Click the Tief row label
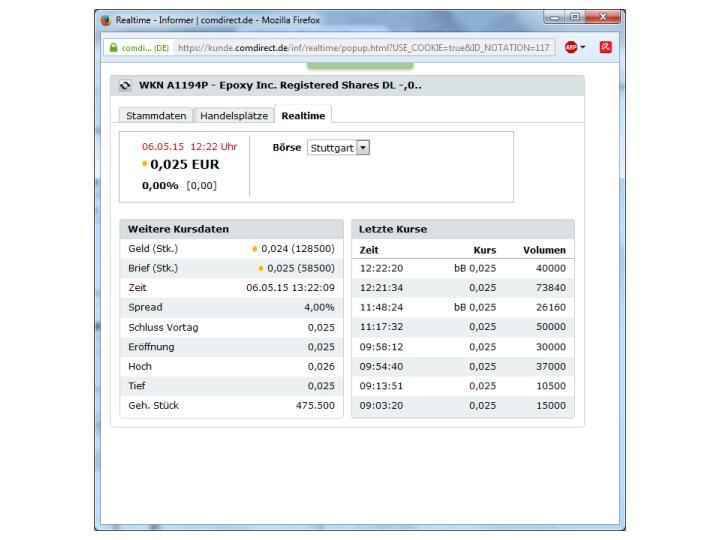This screenshot has width=720, height=540. [x=137, y=386]
